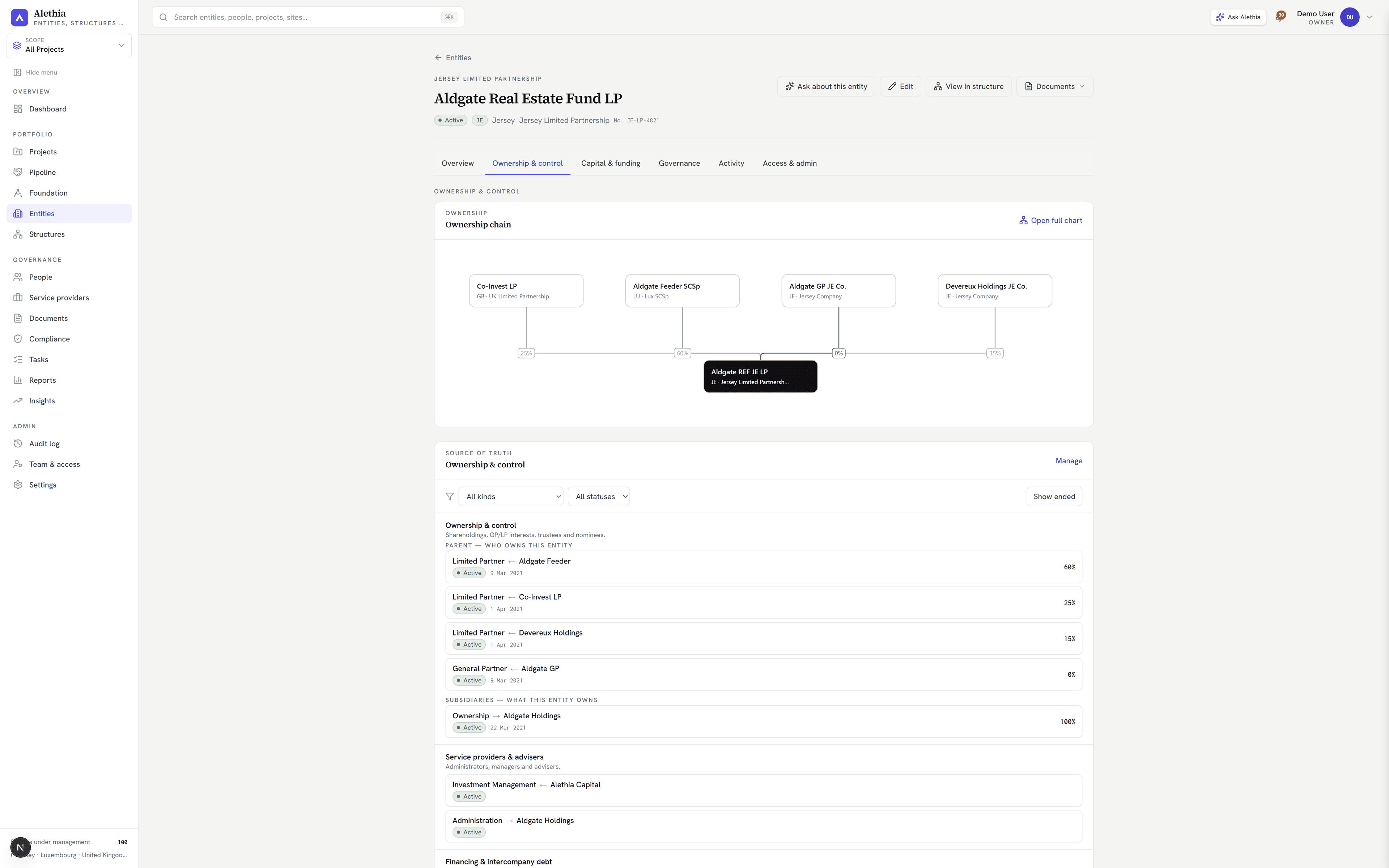Open the People page
This screenshot has height=868, width=1389.
[69, 277]
